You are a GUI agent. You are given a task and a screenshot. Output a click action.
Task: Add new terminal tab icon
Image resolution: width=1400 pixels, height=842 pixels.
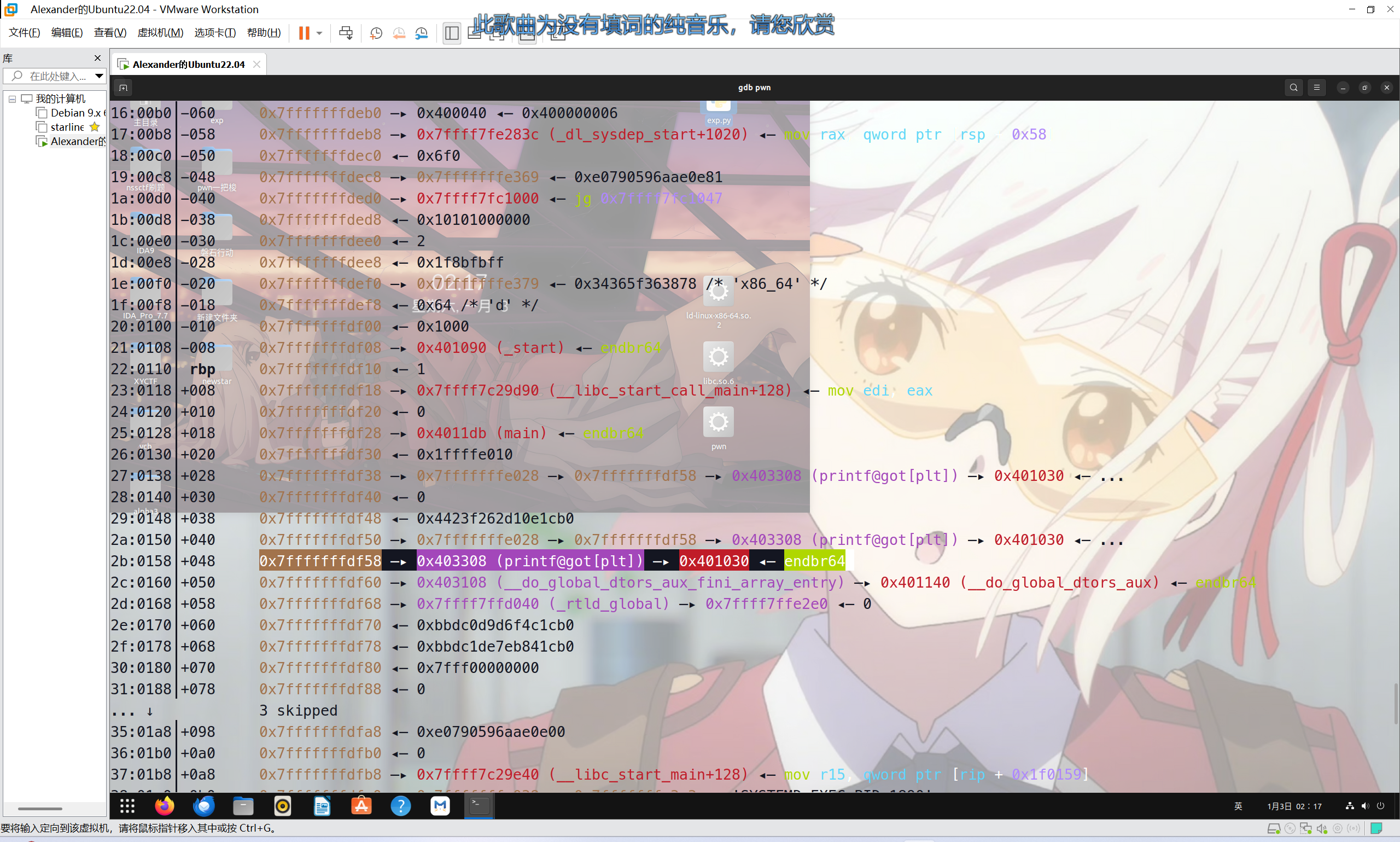tap(123, 88)
